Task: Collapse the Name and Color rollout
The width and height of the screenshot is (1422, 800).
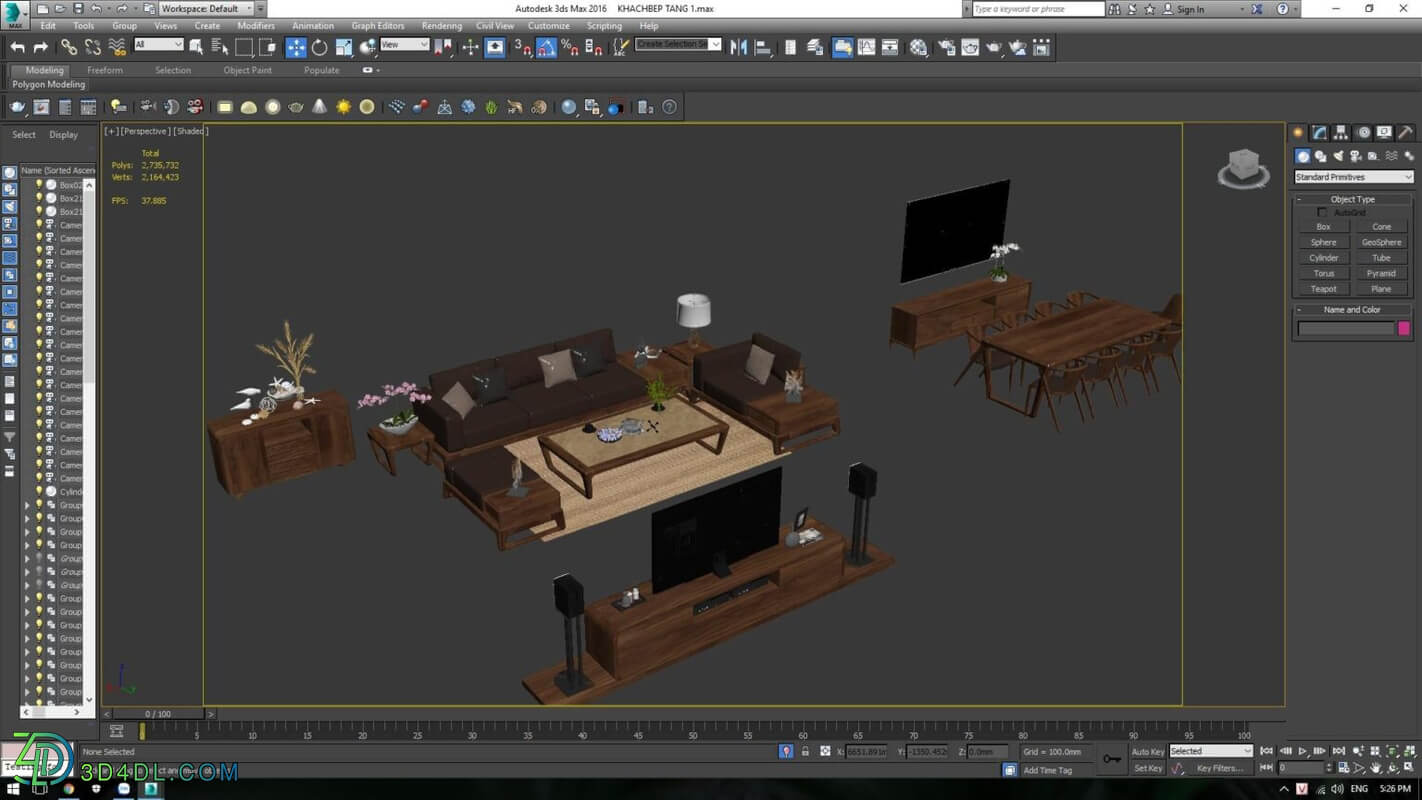Action: 1353,310
